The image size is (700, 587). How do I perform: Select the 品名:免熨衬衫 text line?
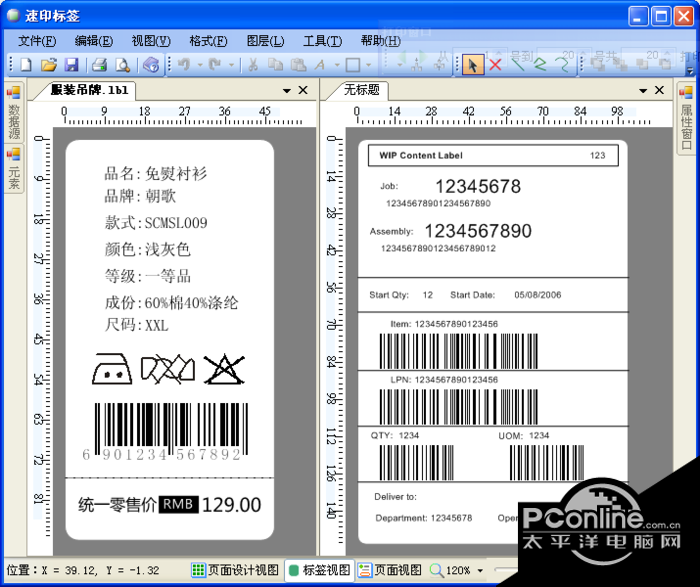(x=155, y=174)
